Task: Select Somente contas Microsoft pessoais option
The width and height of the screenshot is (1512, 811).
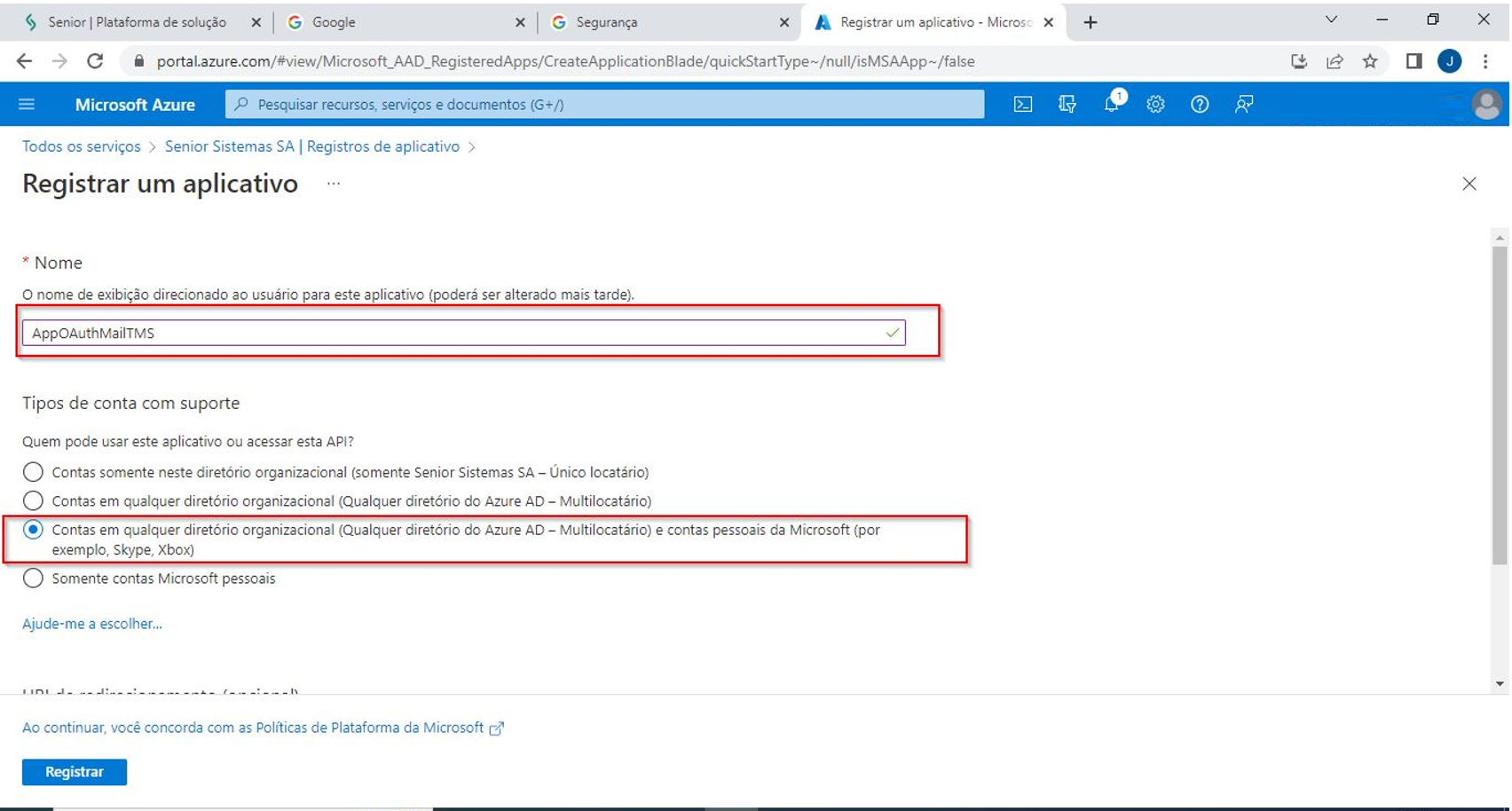Action: (33, 579)
